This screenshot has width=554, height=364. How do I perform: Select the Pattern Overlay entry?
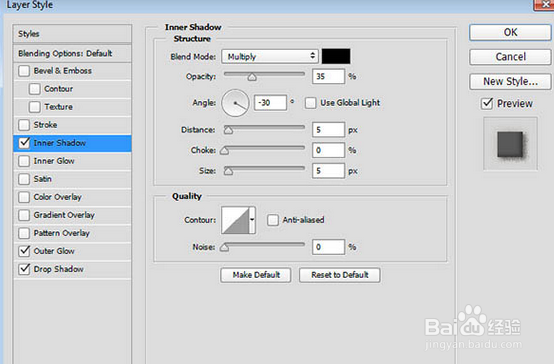[x=62, y=233]
